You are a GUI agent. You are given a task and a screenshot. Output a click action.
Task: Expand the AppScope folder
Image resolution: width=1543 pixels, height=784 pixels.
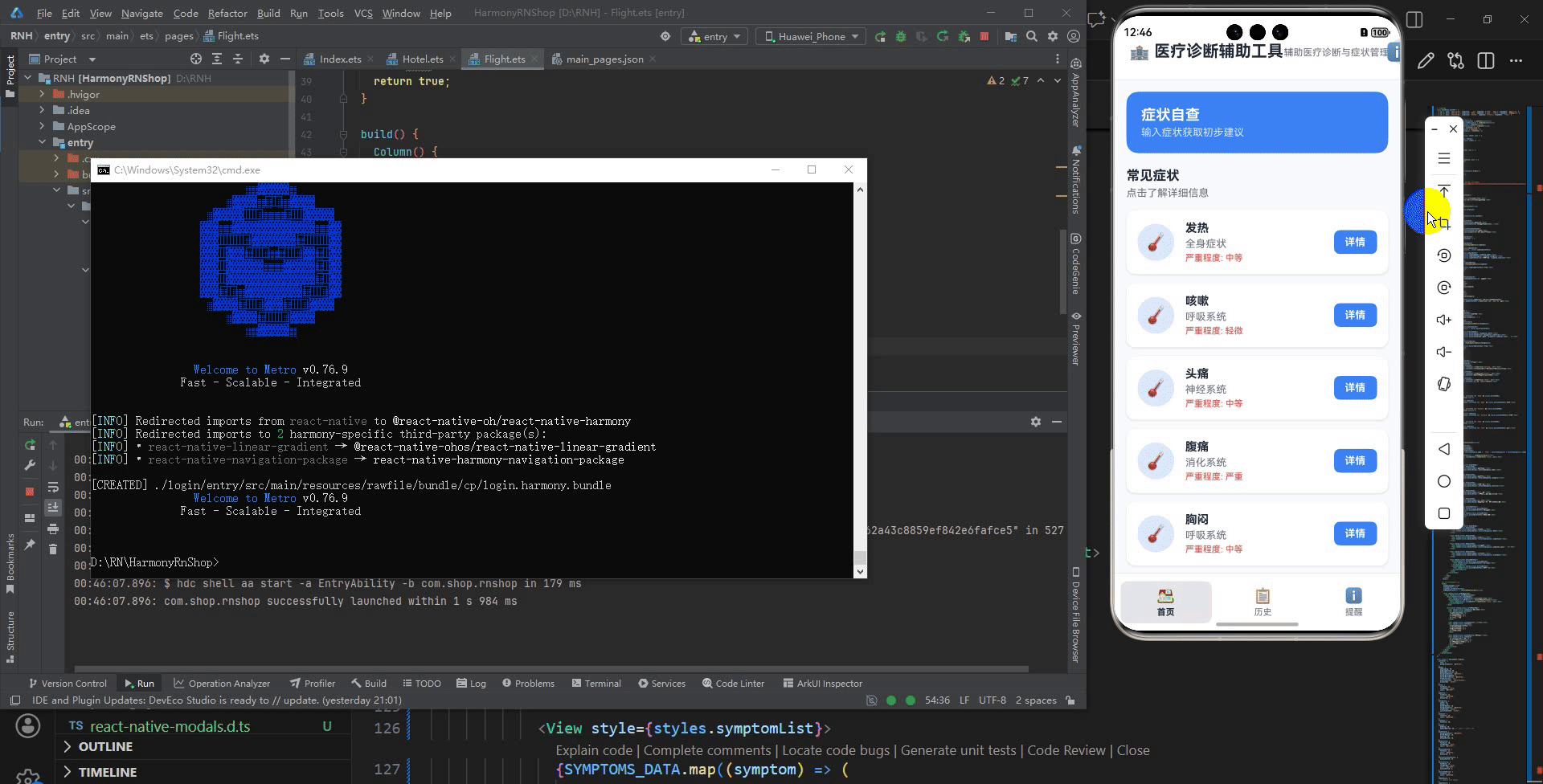pyautogui.click(x=42, y=126)
